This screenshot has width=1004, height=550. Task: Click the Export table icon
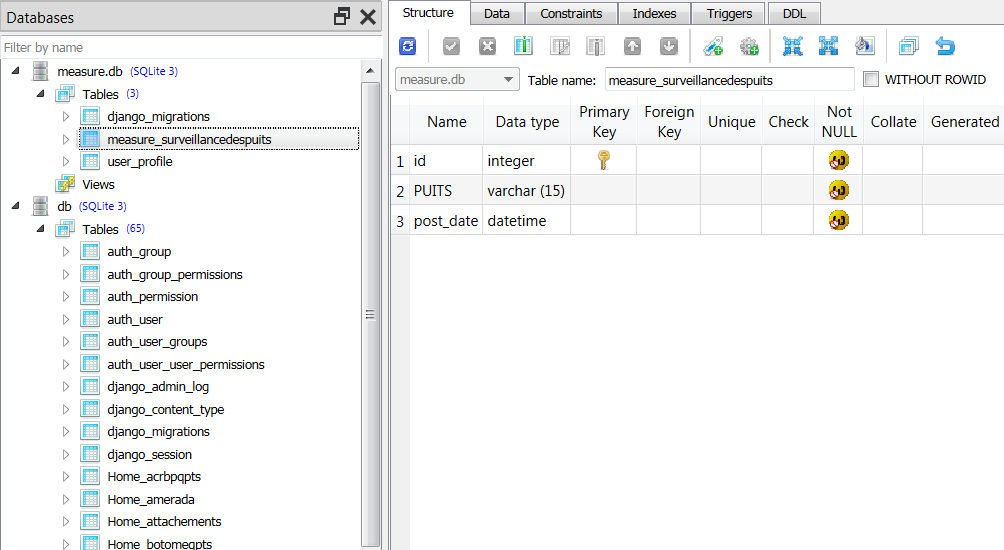pyautogui.click(x=828, y=46)
